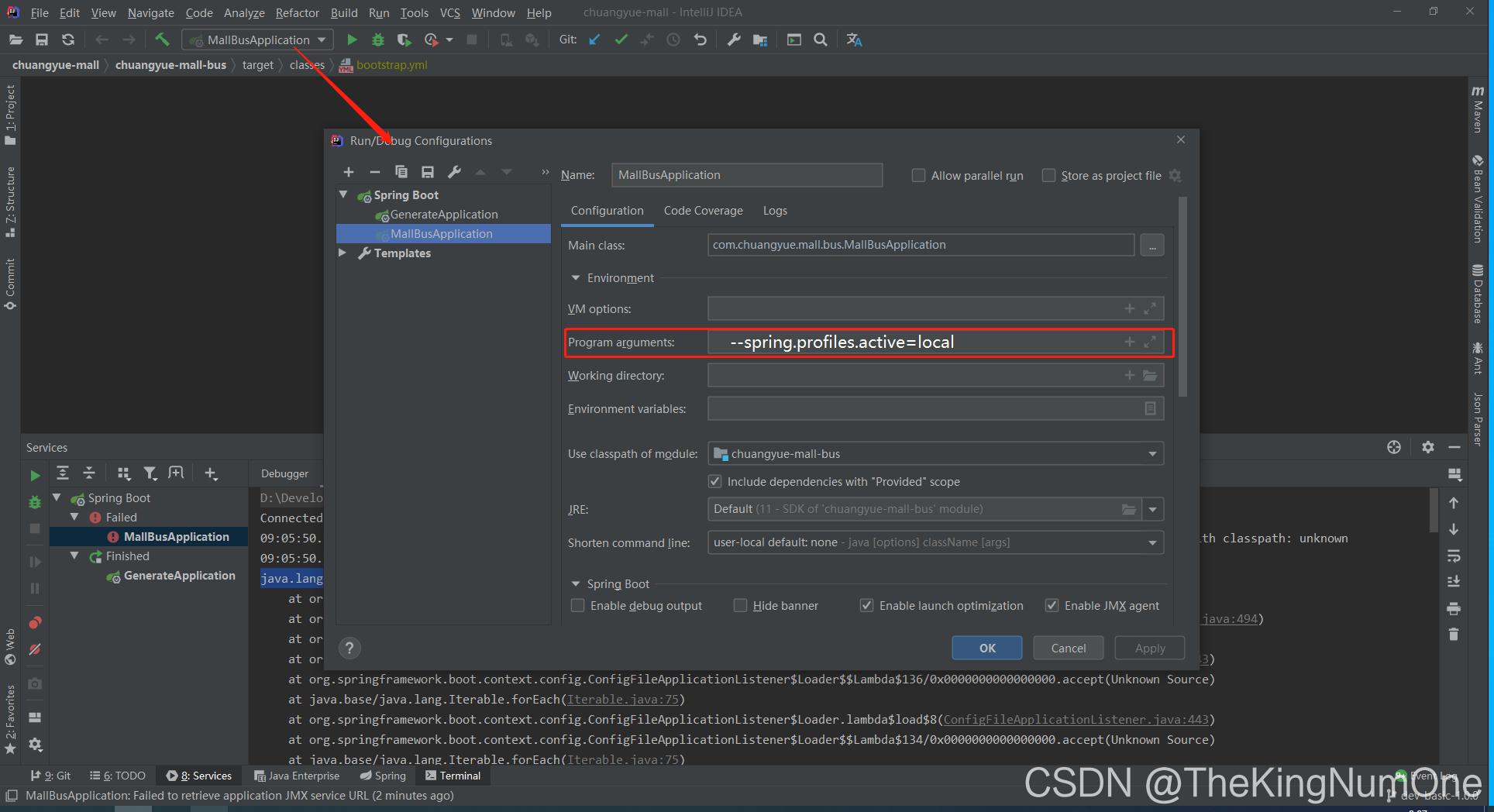Disable the Enable JMX agent checkbox
The width and height of the screenshot is (1494, 812).
1052,605
